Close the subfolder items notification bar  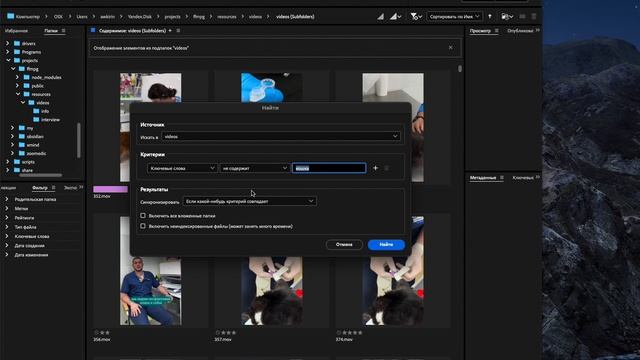[x=451, y=48]
